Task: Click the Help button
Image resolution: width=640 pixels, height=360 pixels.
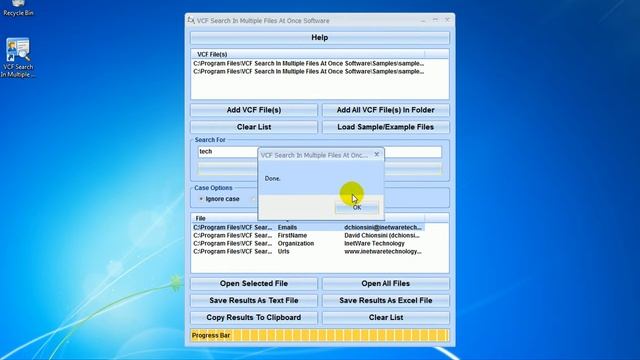Action: coord(320,38)
